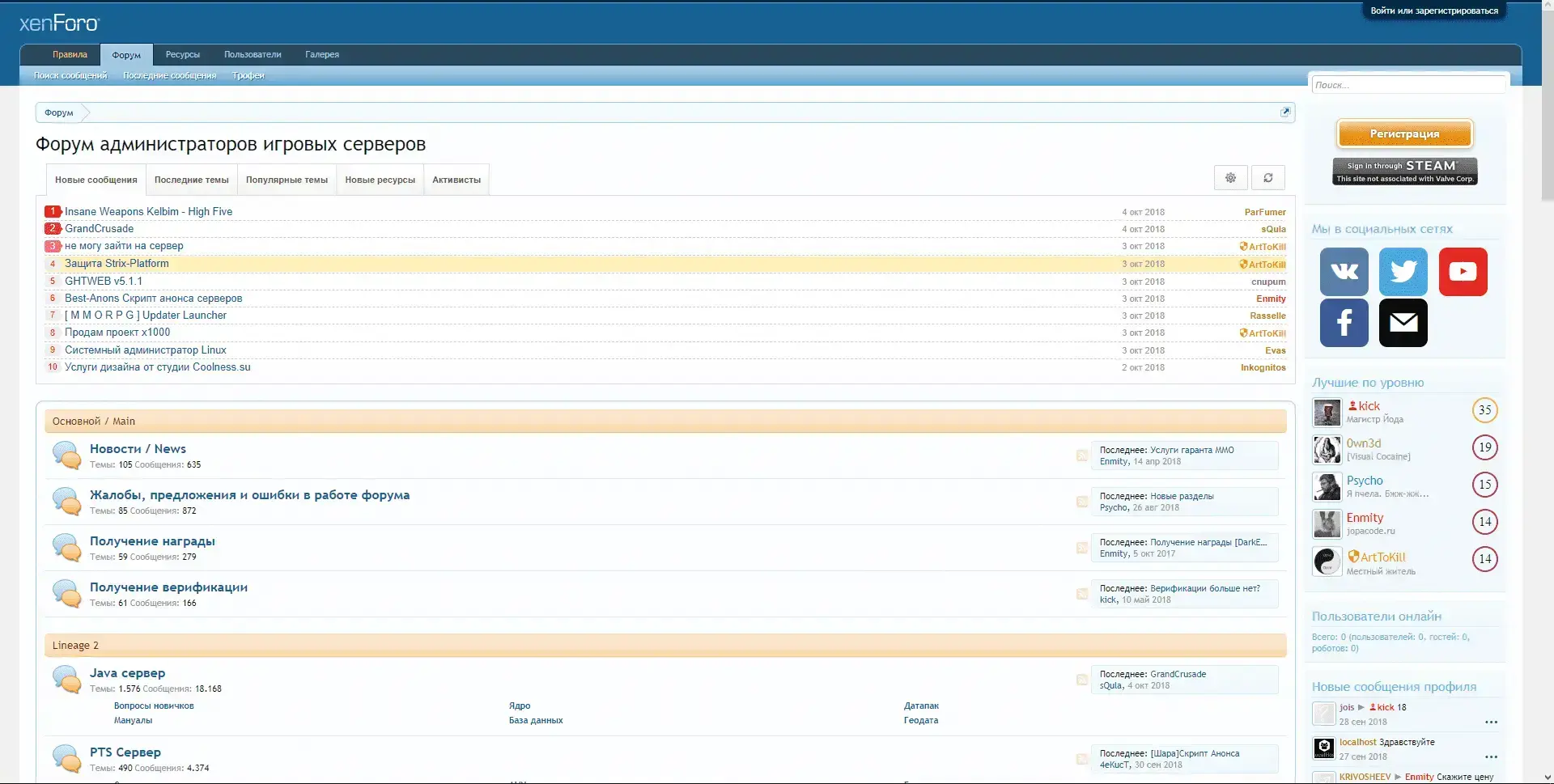The image size is (1554, 784).
Task: Click the RSS icon for Новости / News
Action: (1082, 456)
